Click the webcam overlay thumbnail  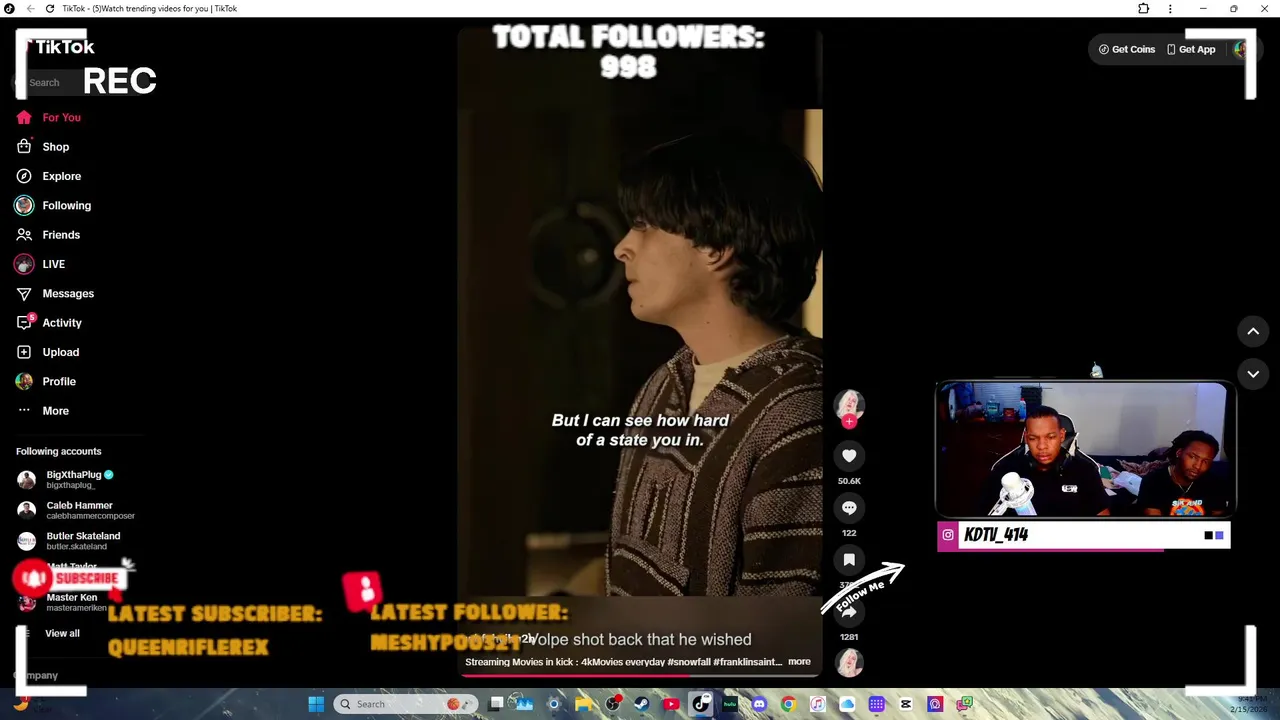click(1085, 448)
